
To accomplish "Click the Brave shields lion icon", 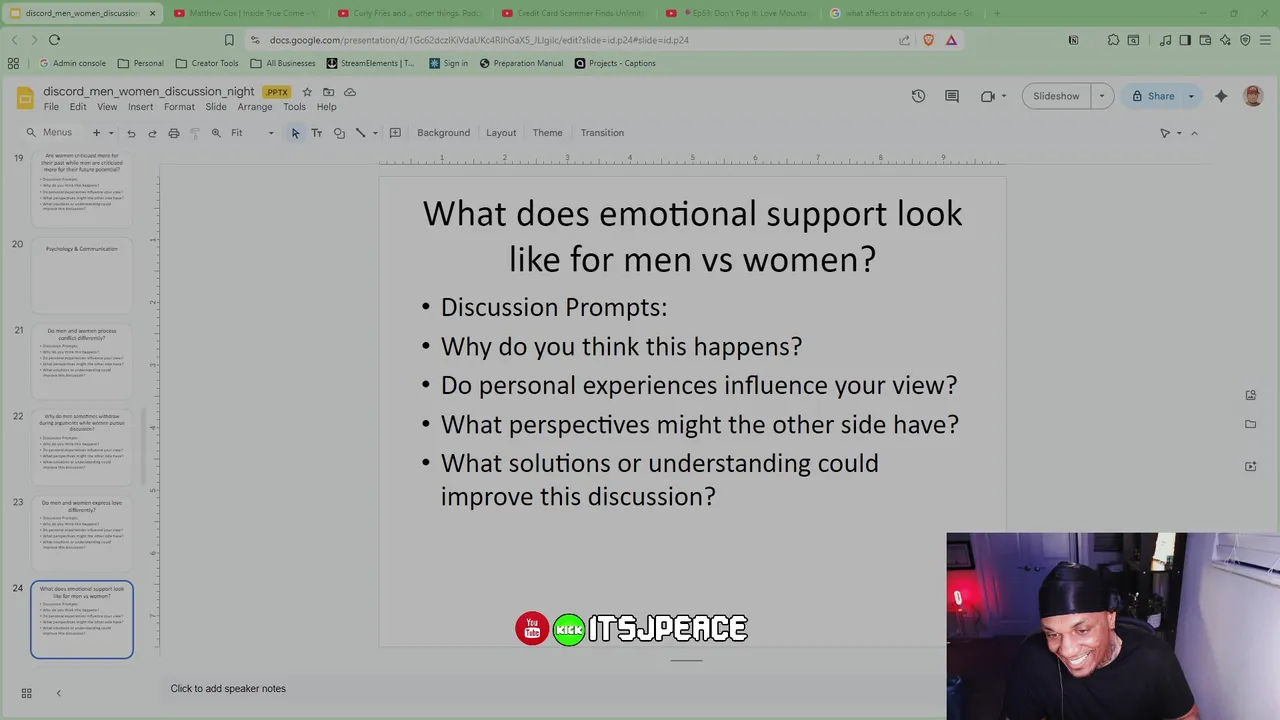I will (x=929, y=40).
